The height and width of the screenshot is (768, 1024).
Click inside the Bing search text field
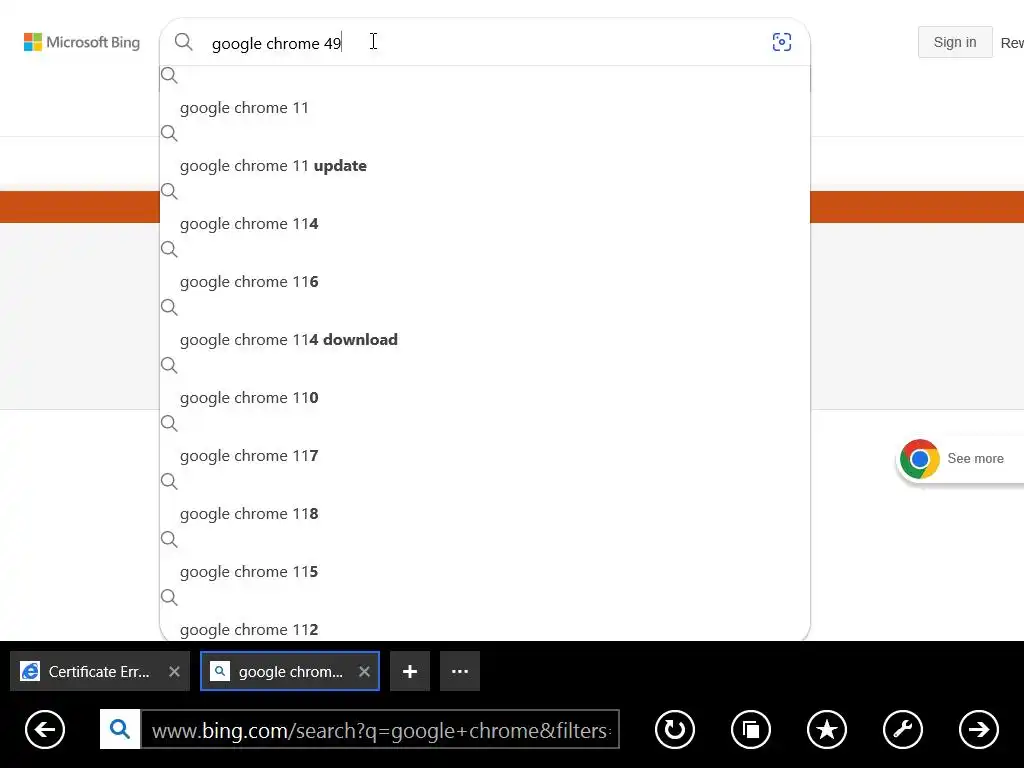[x=483, y=43]
